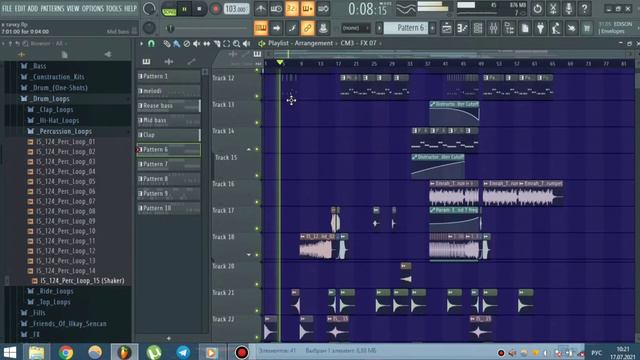Select 'IS_124_Perc_Loop_15 (Shaker)' sample
This screenshot has height=360, width=640.
pyautogui.click(x=82, y=281)
